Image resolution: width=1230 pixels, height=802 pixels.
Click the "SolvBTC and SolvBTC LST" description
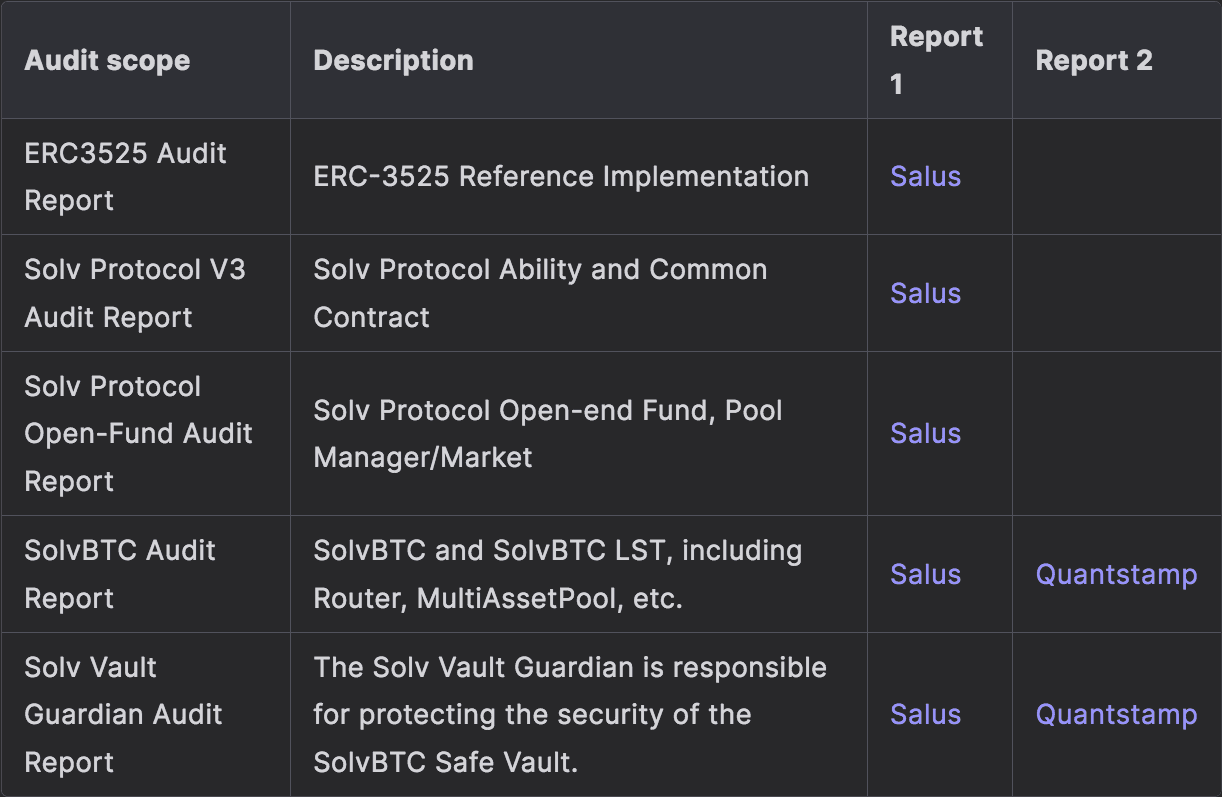557,574
